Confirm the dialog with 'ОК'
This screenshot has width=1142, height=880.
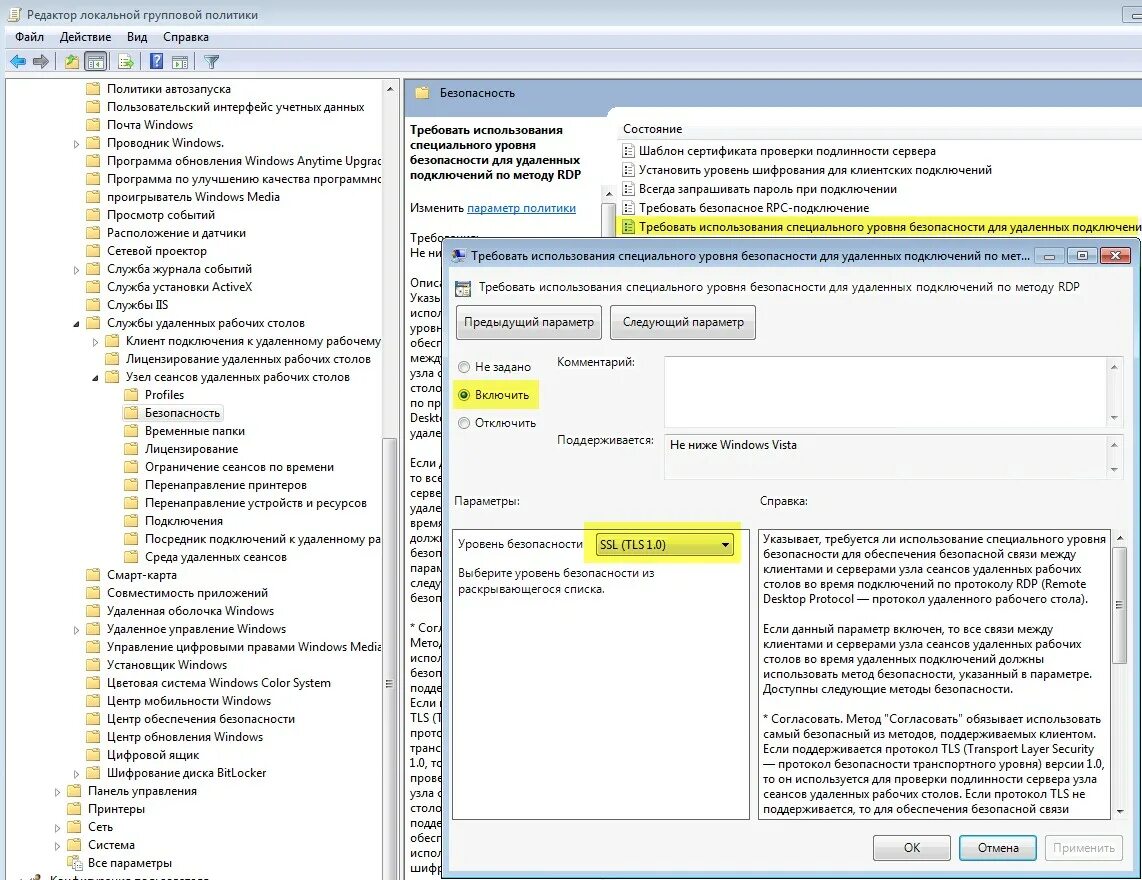pyautogui.click(x=912, y=848)
